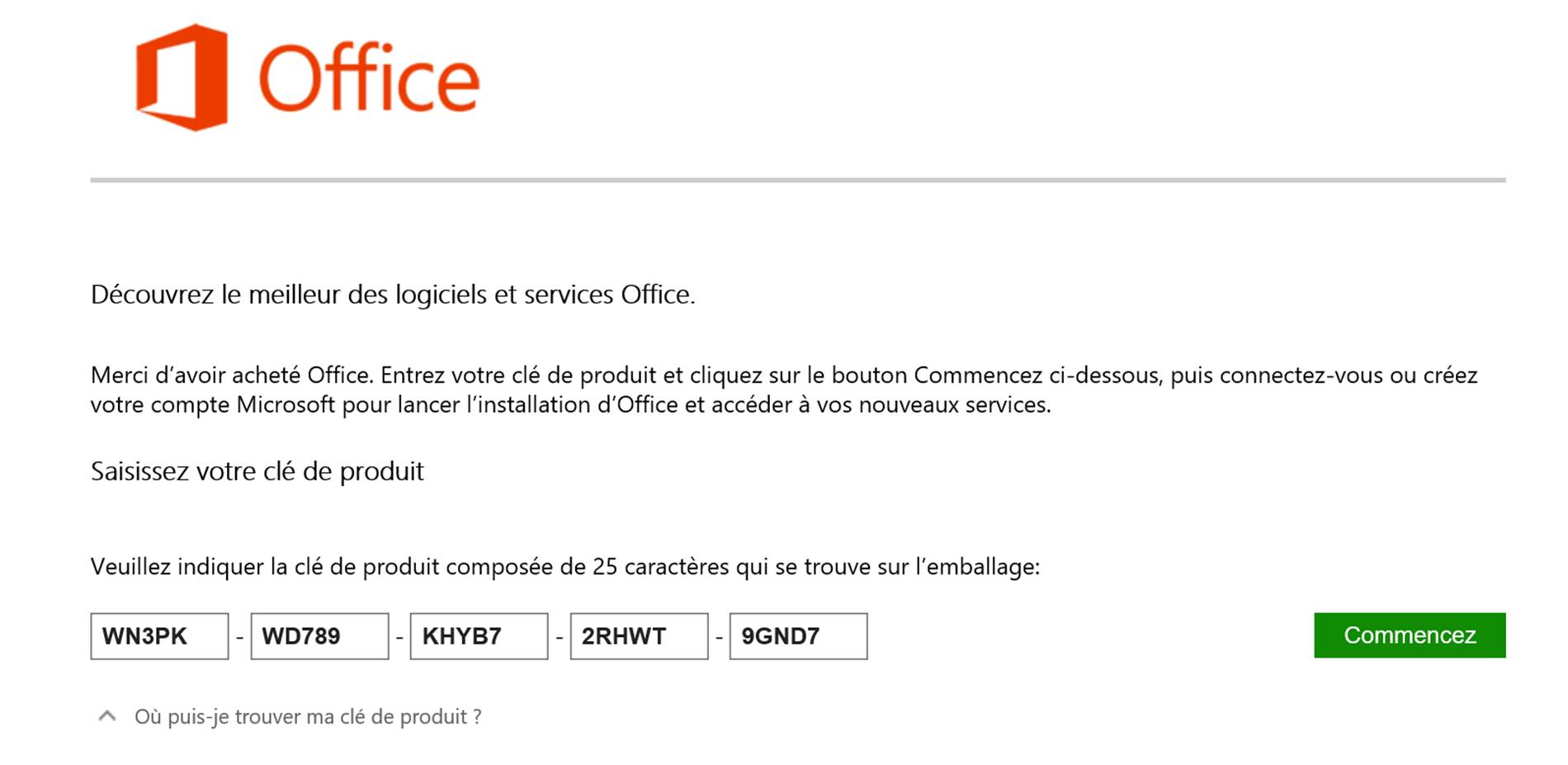Open the link 'Où puis-je trouver ma clé de produit ?'

[309, 717]
